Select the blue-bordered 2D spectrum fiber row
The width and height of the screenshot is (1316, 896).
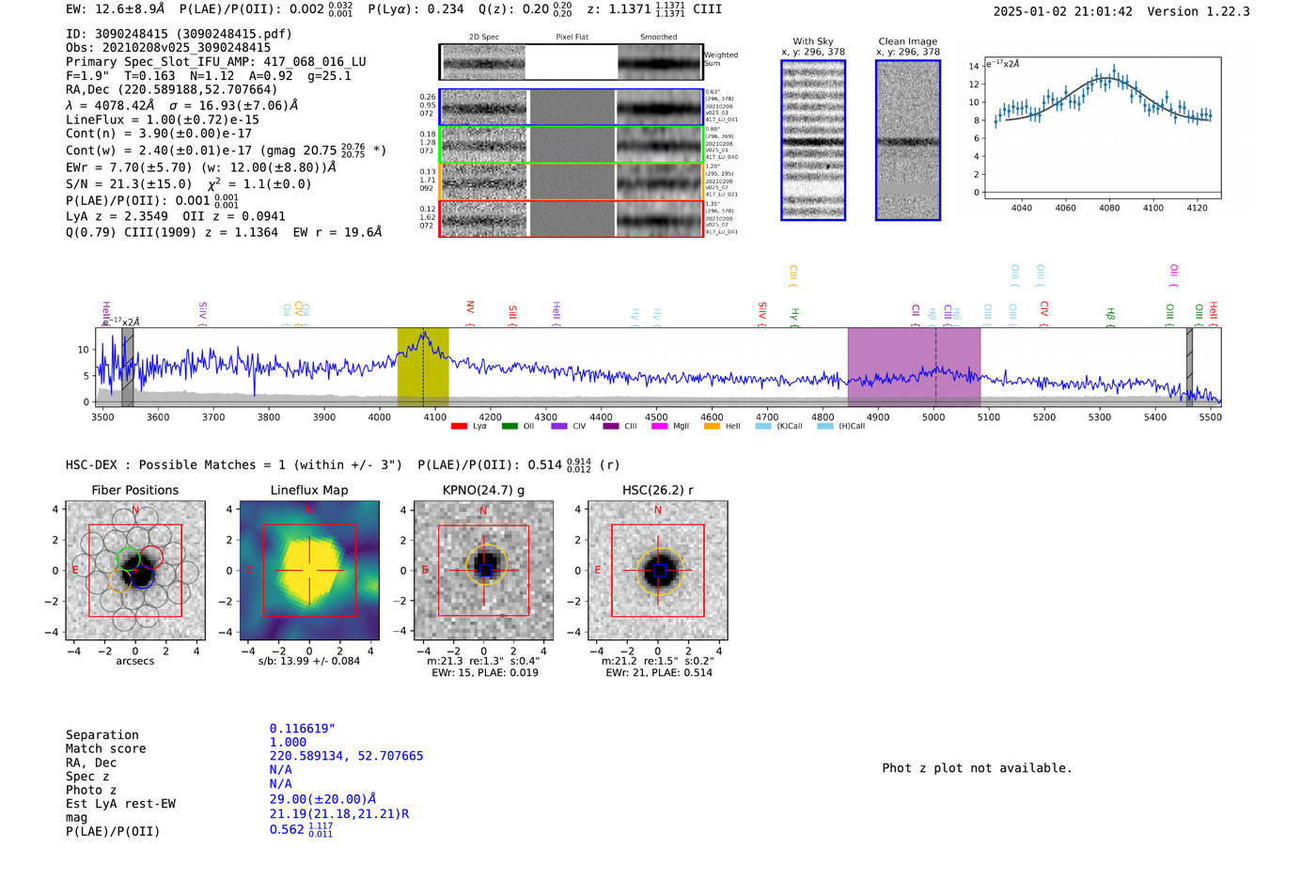point(572,107)
